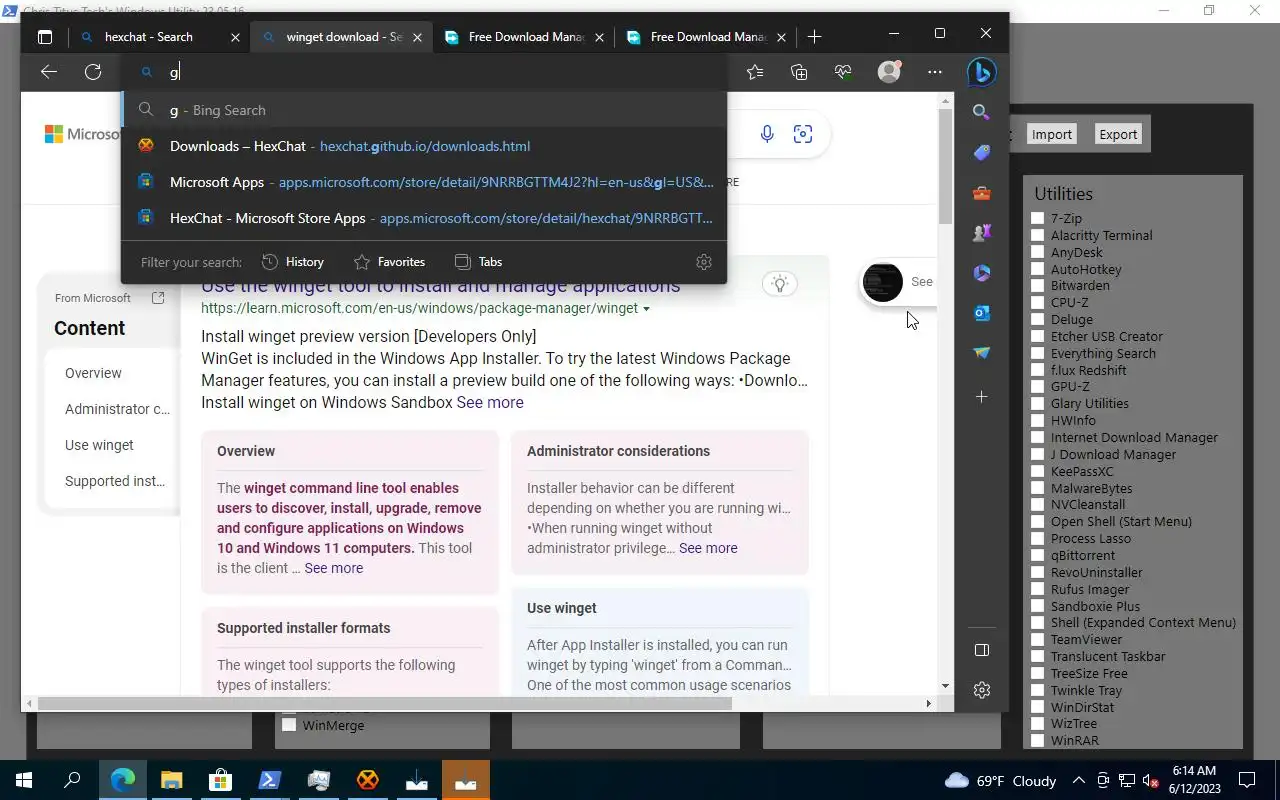Tick the qBittorrent checkbox
The width and height of the screenshot is (1280, 800).
coord(1038,555)
